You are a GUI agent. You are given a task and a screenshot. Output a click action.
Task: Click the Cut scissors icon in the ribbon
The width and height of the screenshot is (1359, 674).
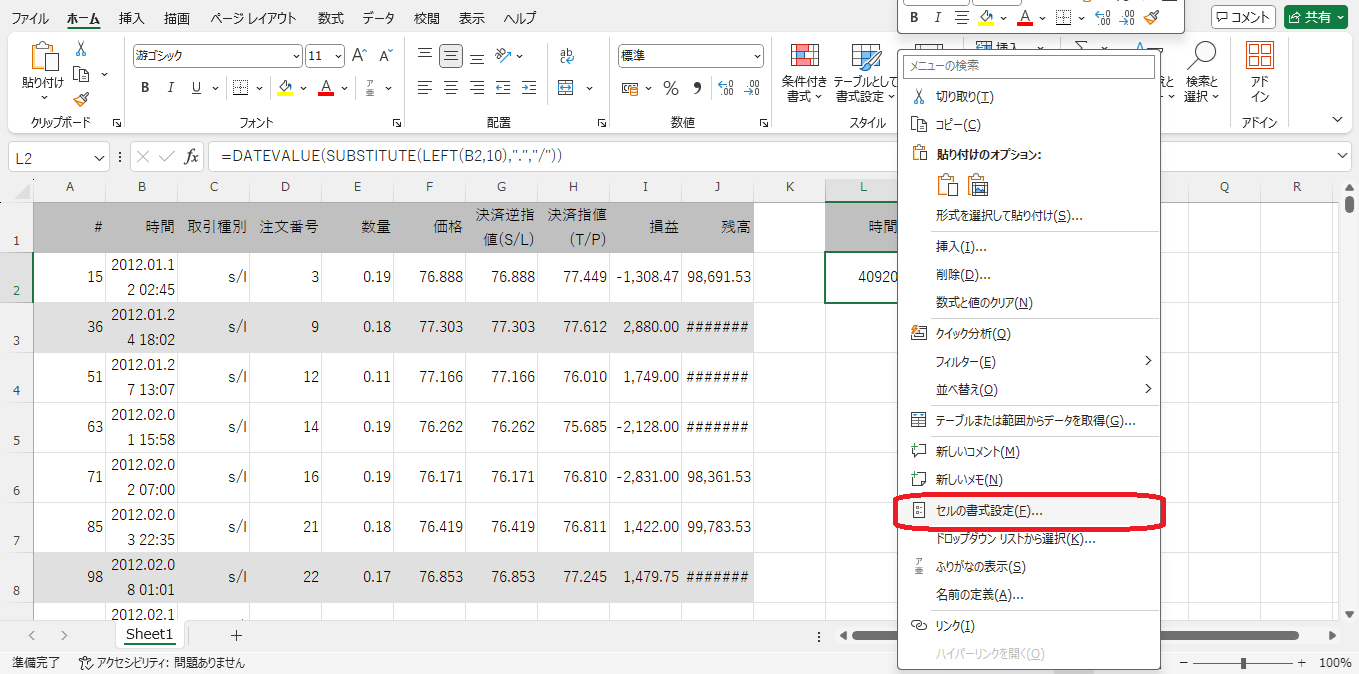81,50
